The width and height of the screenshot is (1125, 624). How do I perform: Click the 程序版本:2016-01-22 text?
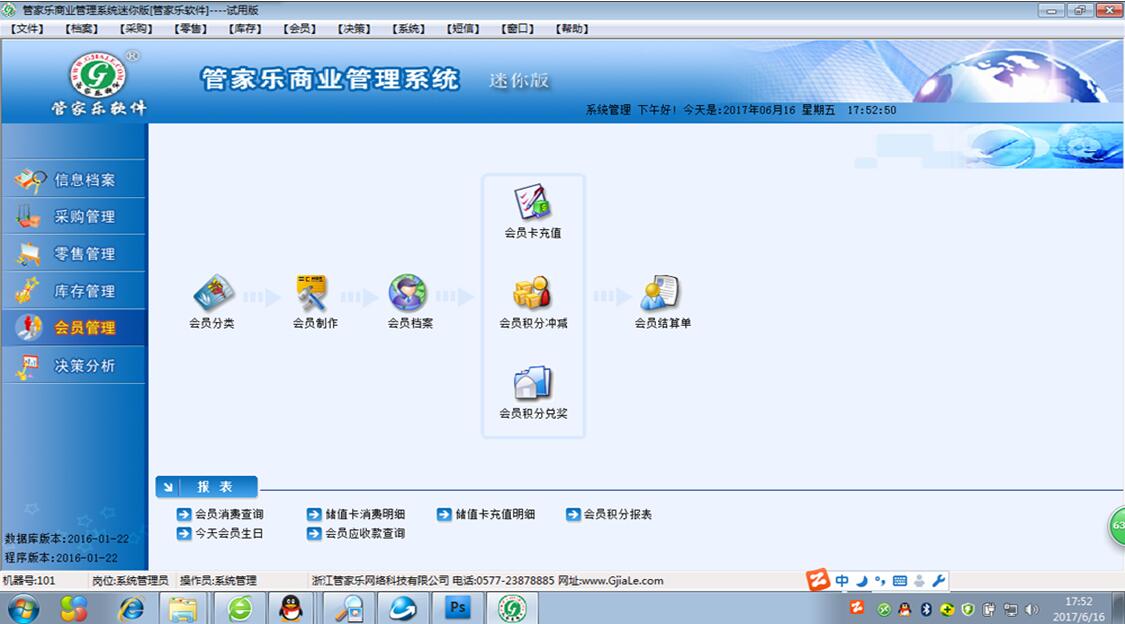[x=62, y=558]
